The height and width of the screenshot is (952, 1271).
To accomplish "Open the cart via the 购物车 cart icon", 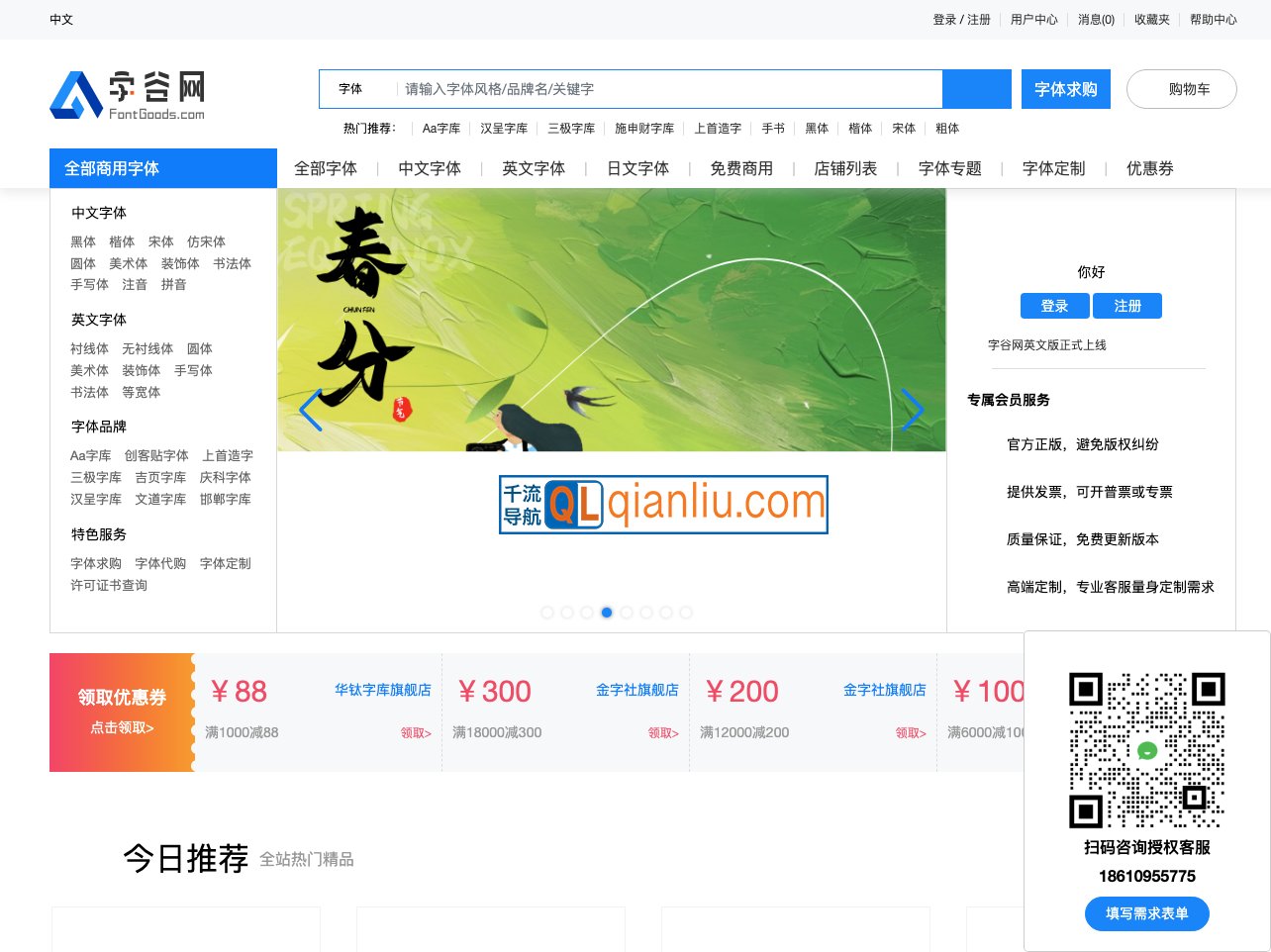I will [x=1181, y=89].
